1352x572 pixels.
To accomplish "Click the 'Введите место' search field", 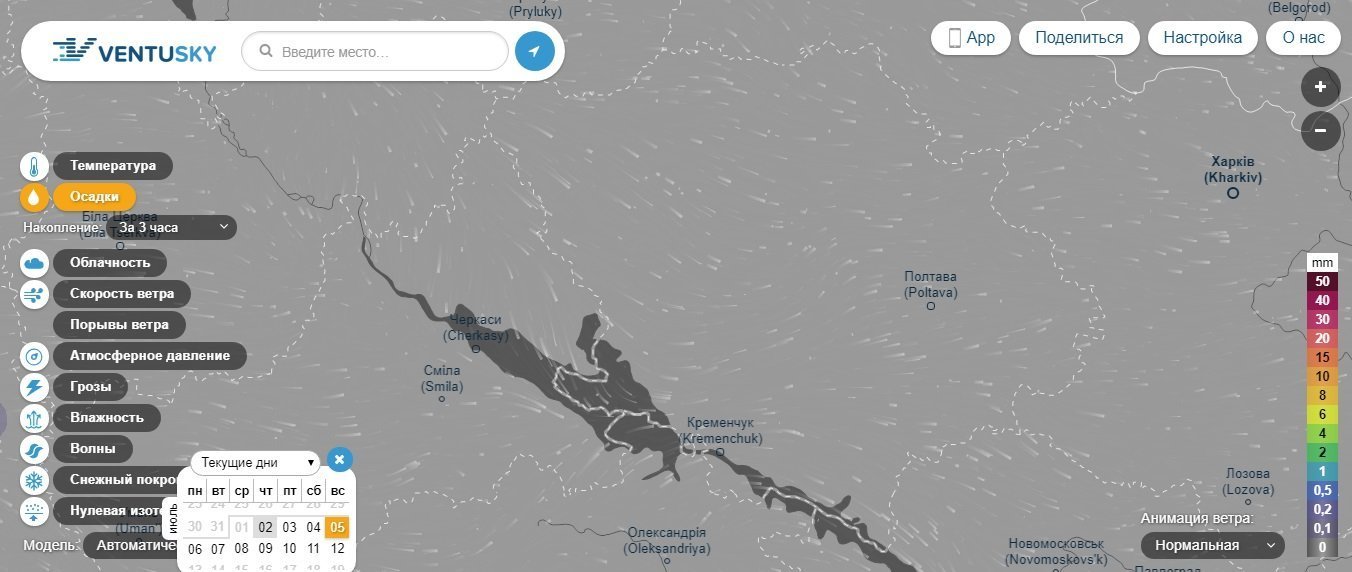I will [376, 51].
